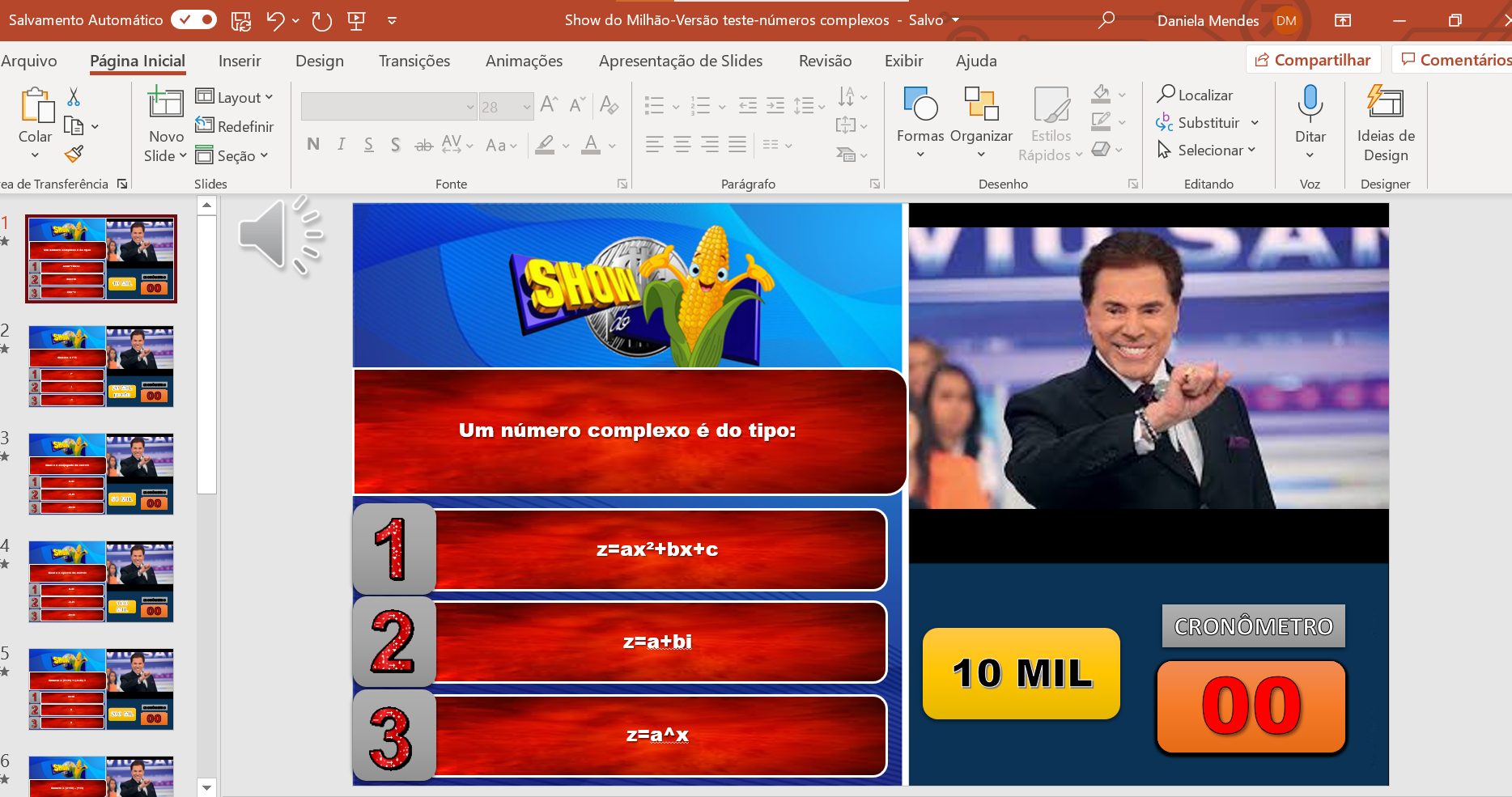Click Redefinir to reset slide
The height and width of the screenshot is (797, 1512).
pyautogui.click(x=235, y=126)
